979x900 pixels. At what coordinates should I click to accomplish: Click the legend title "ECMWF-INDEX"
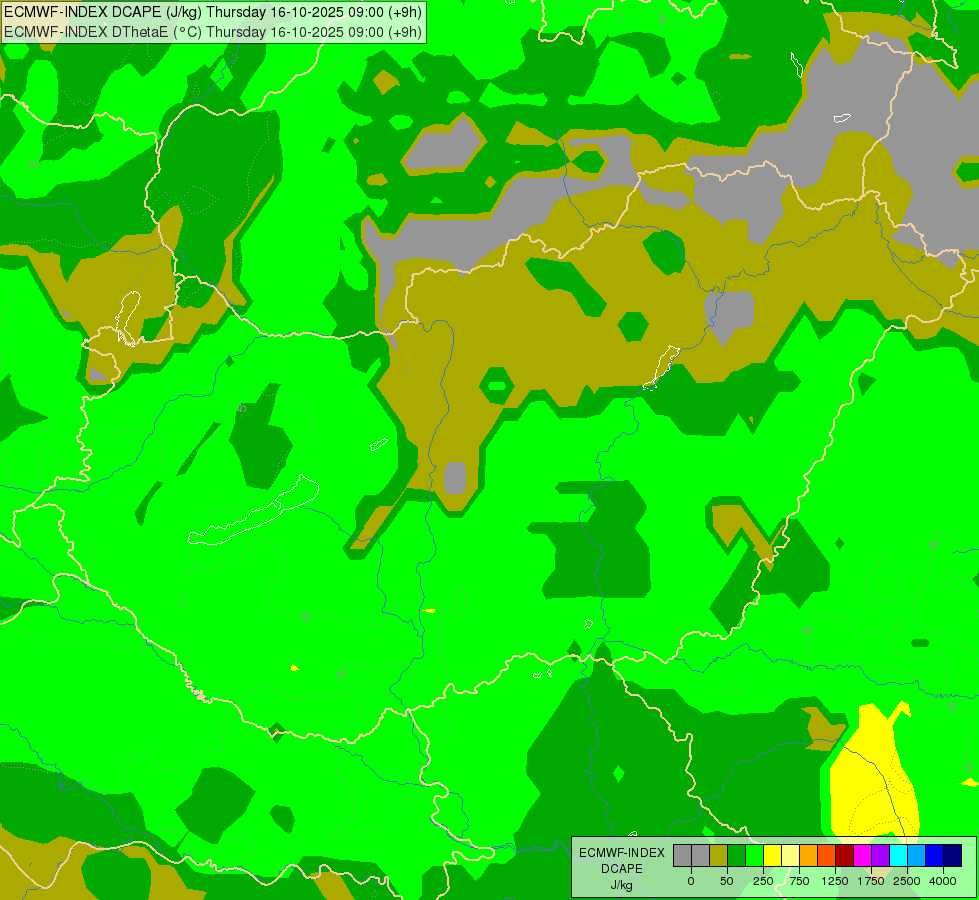tap(622, 853)
